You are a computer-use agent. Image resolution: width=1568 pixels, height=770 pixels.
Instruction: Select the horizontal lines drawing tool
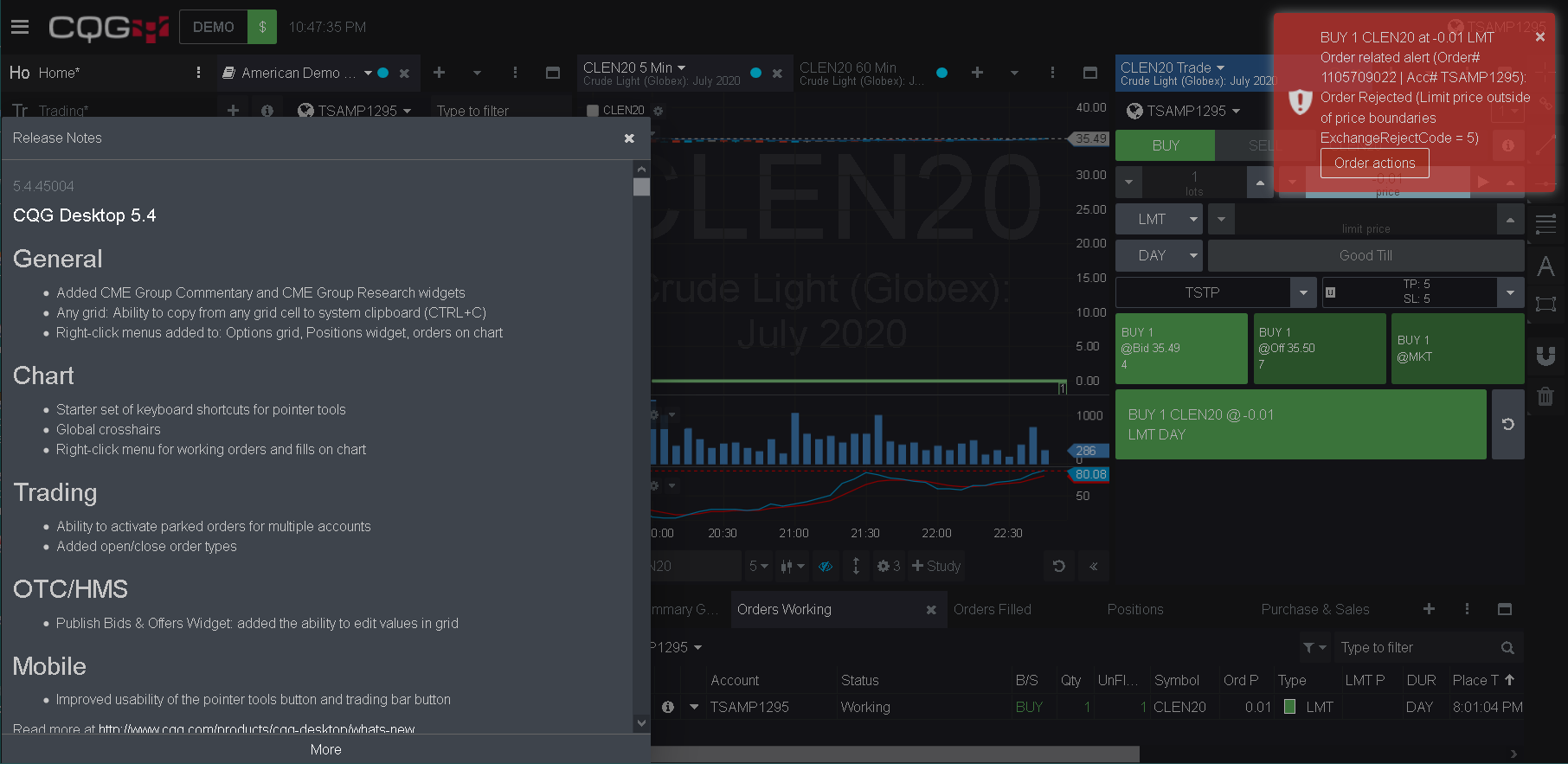(1546, 224)
